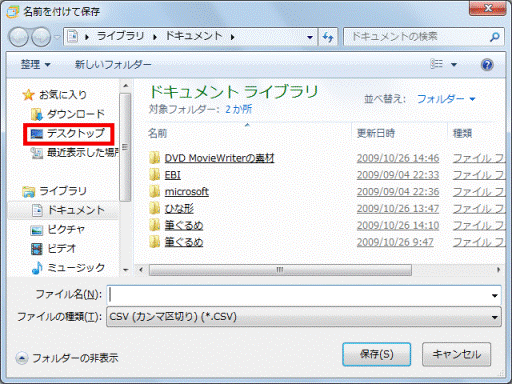Viewport: 512px width, 384px height.
Task: Open the address bar history dropdown
Action: pyautogui.click(x=310, y=37)
